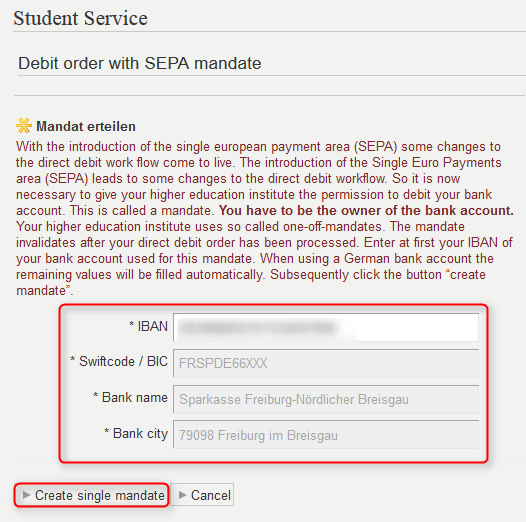Select the Bank name field with Sparkasse Freiburg

(x=326, y=399)
